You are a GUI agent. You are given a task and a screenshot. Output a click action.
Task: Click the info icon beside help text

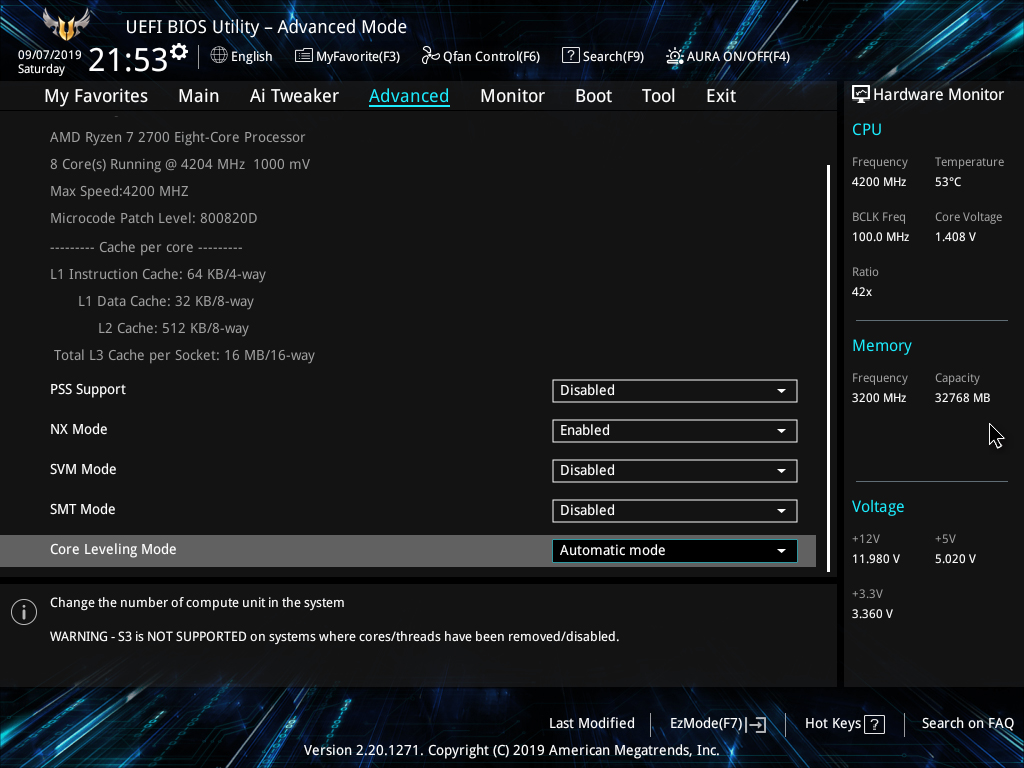24,612
